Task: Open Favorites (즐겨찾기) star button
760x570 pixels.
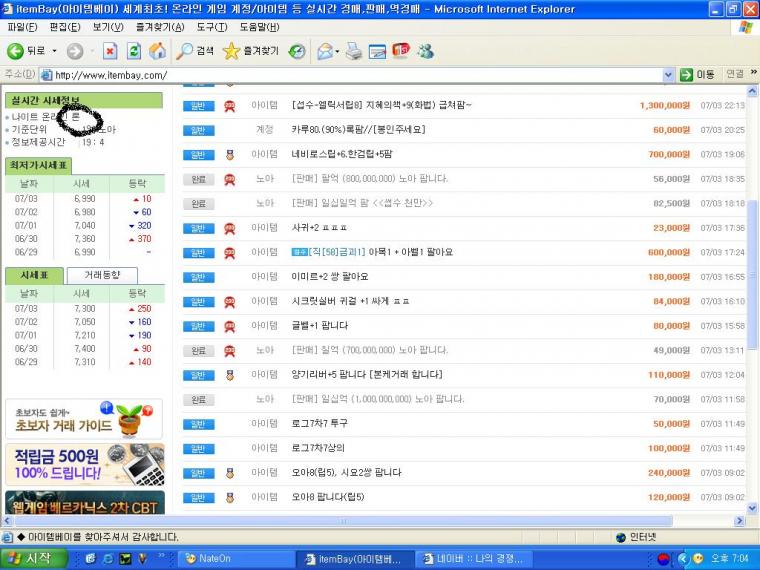Action: (x=251, y=51)
